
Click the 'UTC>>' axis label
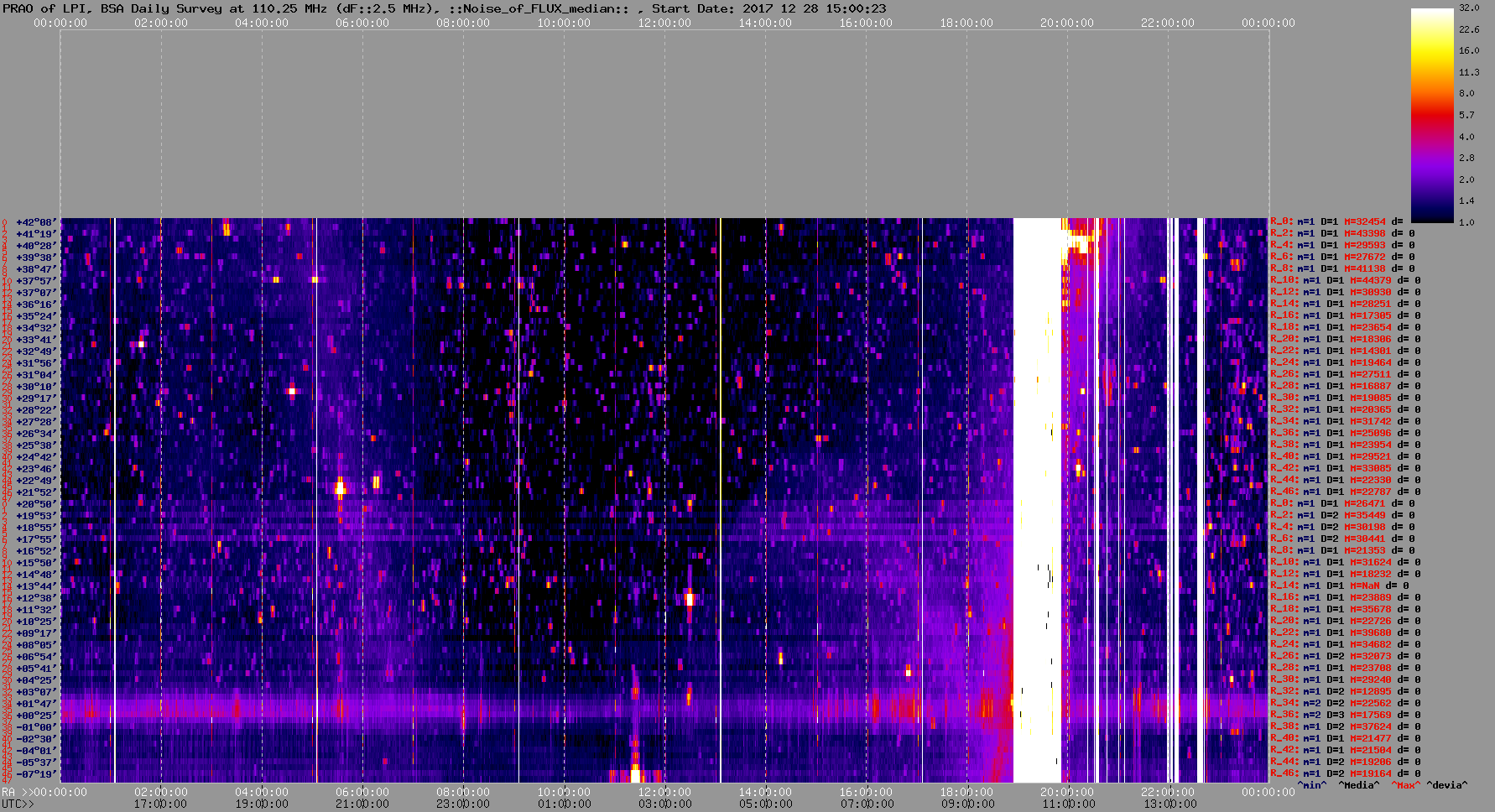click(x=18, y=804)
